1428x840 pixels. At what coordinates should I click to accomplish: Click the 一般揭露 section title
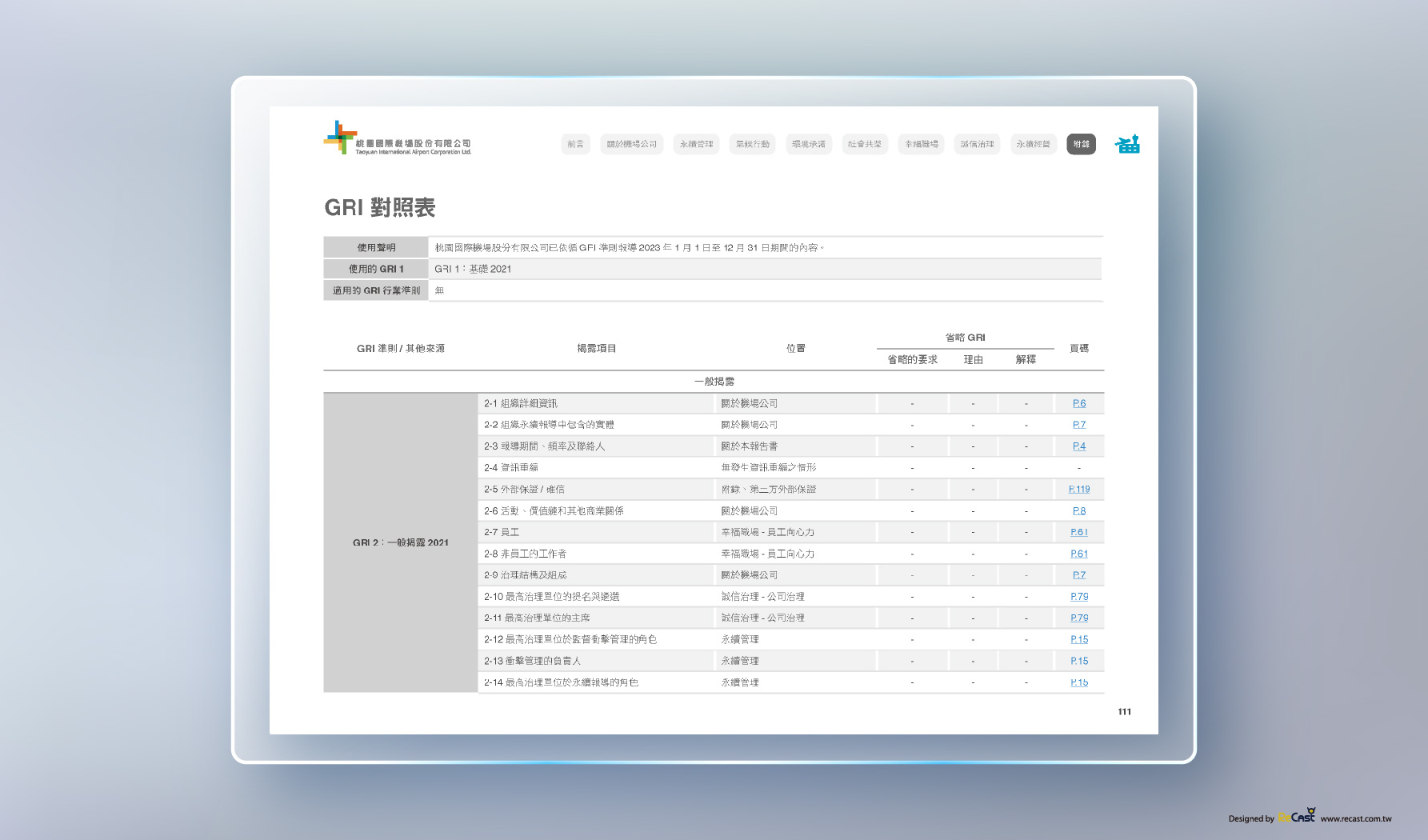tap(714, 382)
